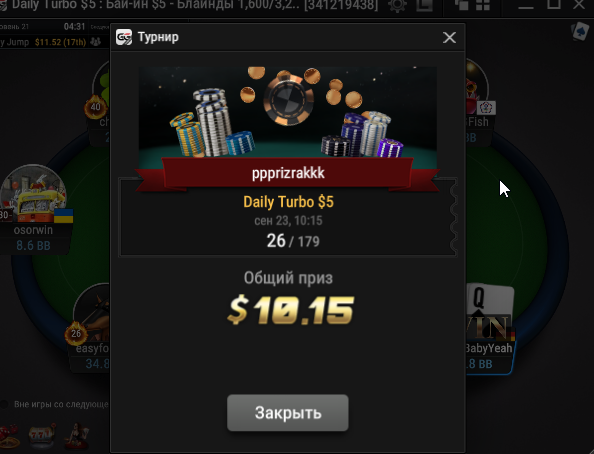594x454 pixels.
Task: Close the Турнир dialog with the X
Action: [x=449, y=37]
